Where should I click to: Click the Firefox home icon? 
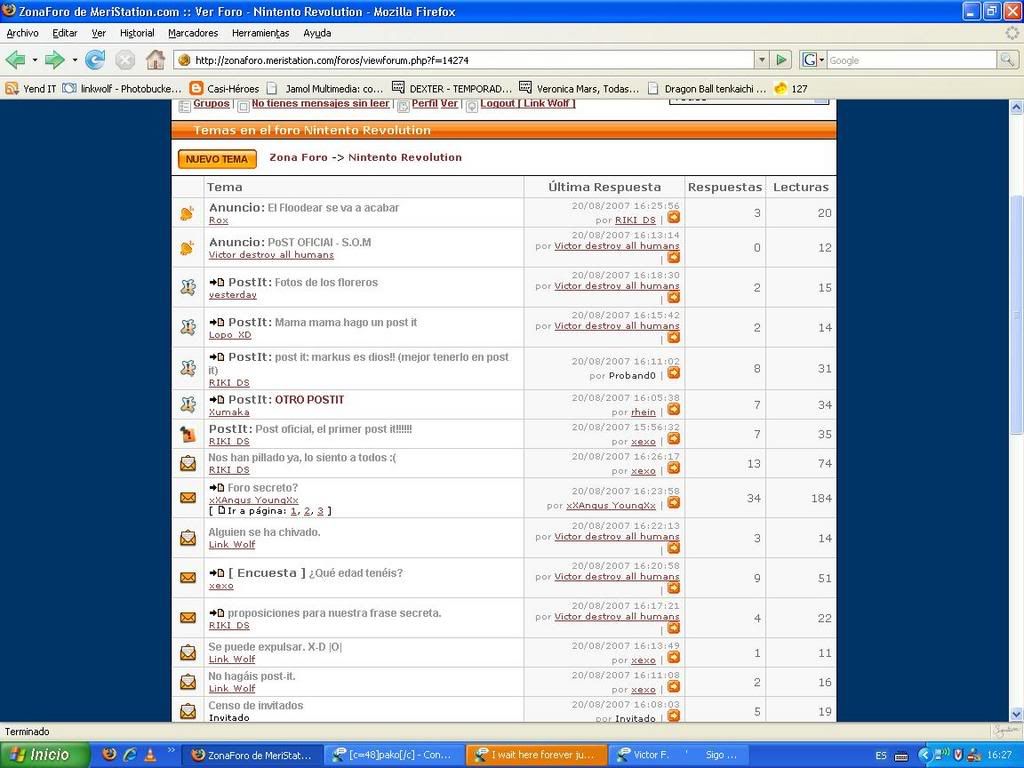(x=155, y=60)
